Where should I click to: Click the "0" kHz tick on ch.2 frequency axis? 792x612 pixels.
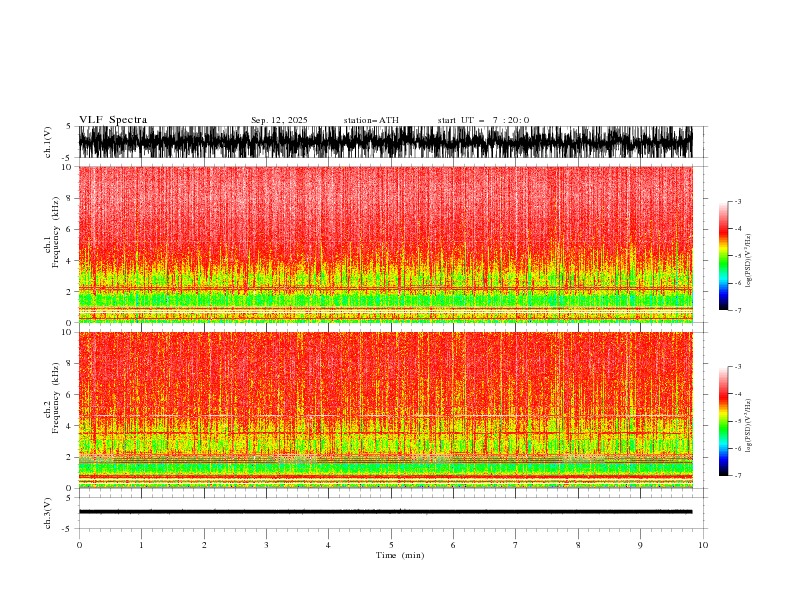[69, 488]
